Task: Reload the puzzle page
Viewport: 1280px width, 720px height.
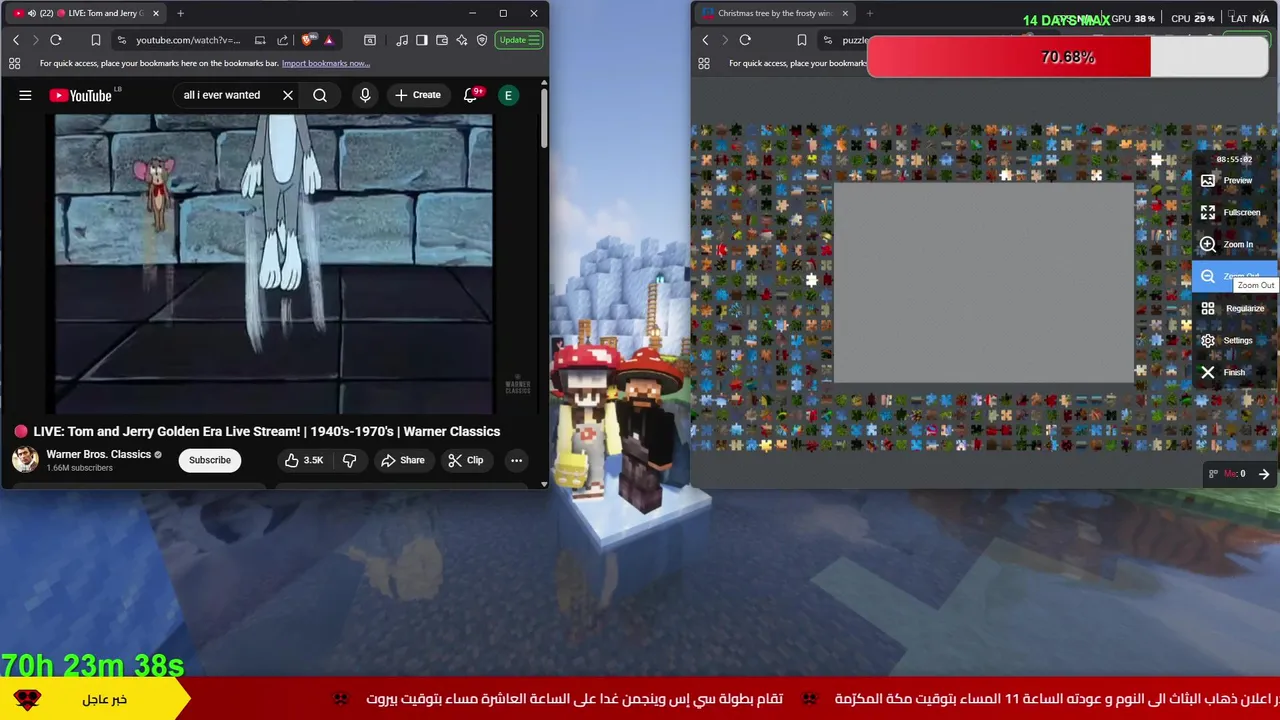Action: tap(745, 40)
